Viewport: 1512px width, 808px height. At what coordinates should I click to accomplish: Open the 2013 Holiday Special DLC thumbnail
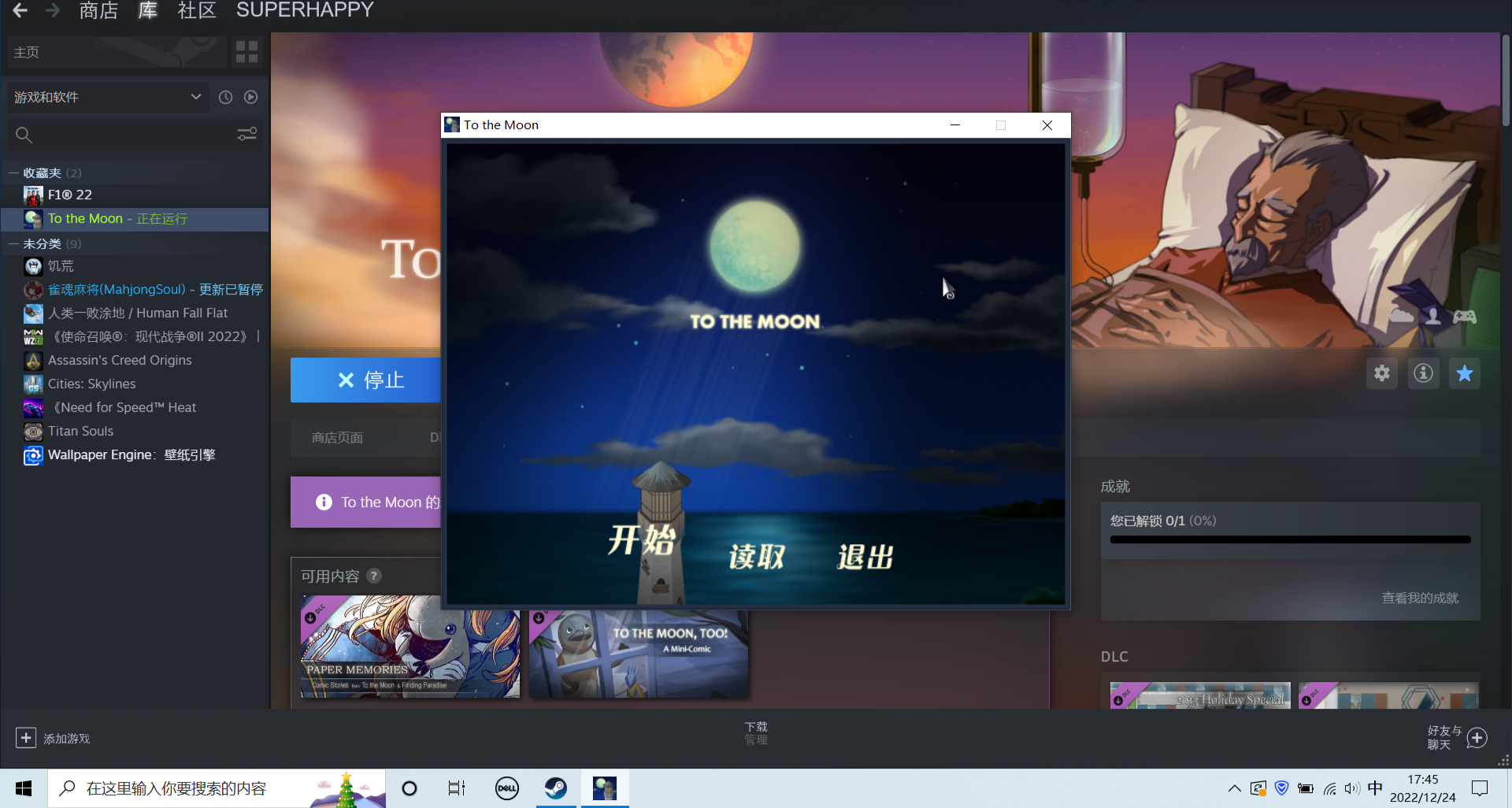point(1200,695)
